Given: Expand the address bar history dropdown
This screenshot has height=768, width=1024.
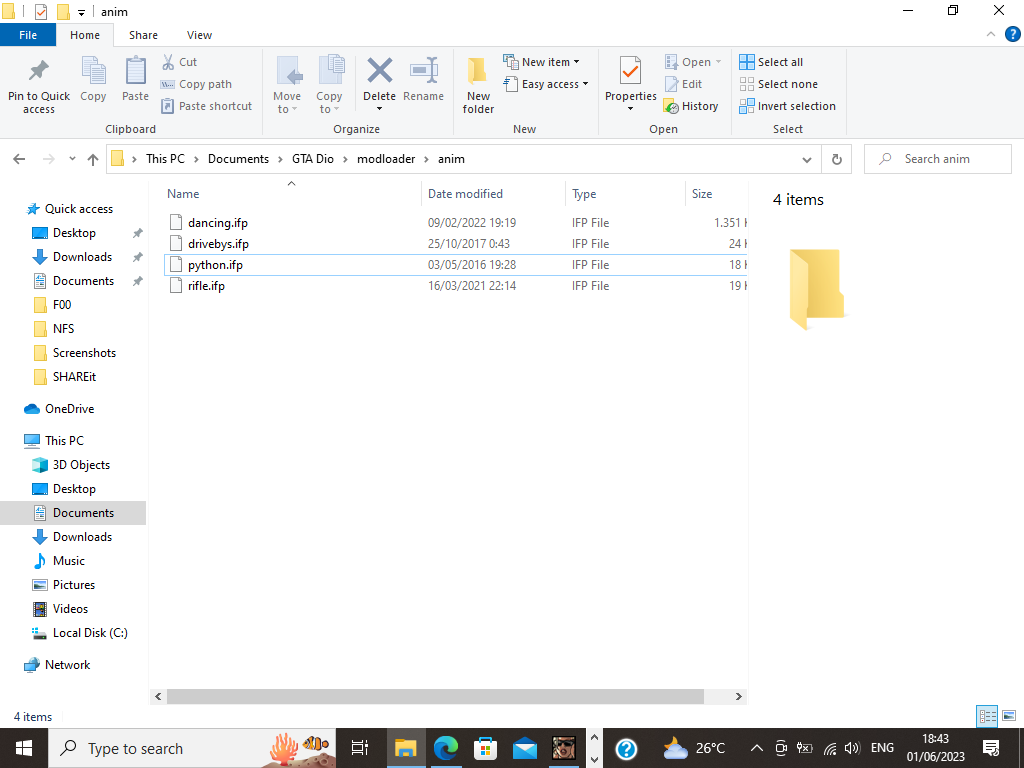Looking at the screenshot, I should coord(807,159).
